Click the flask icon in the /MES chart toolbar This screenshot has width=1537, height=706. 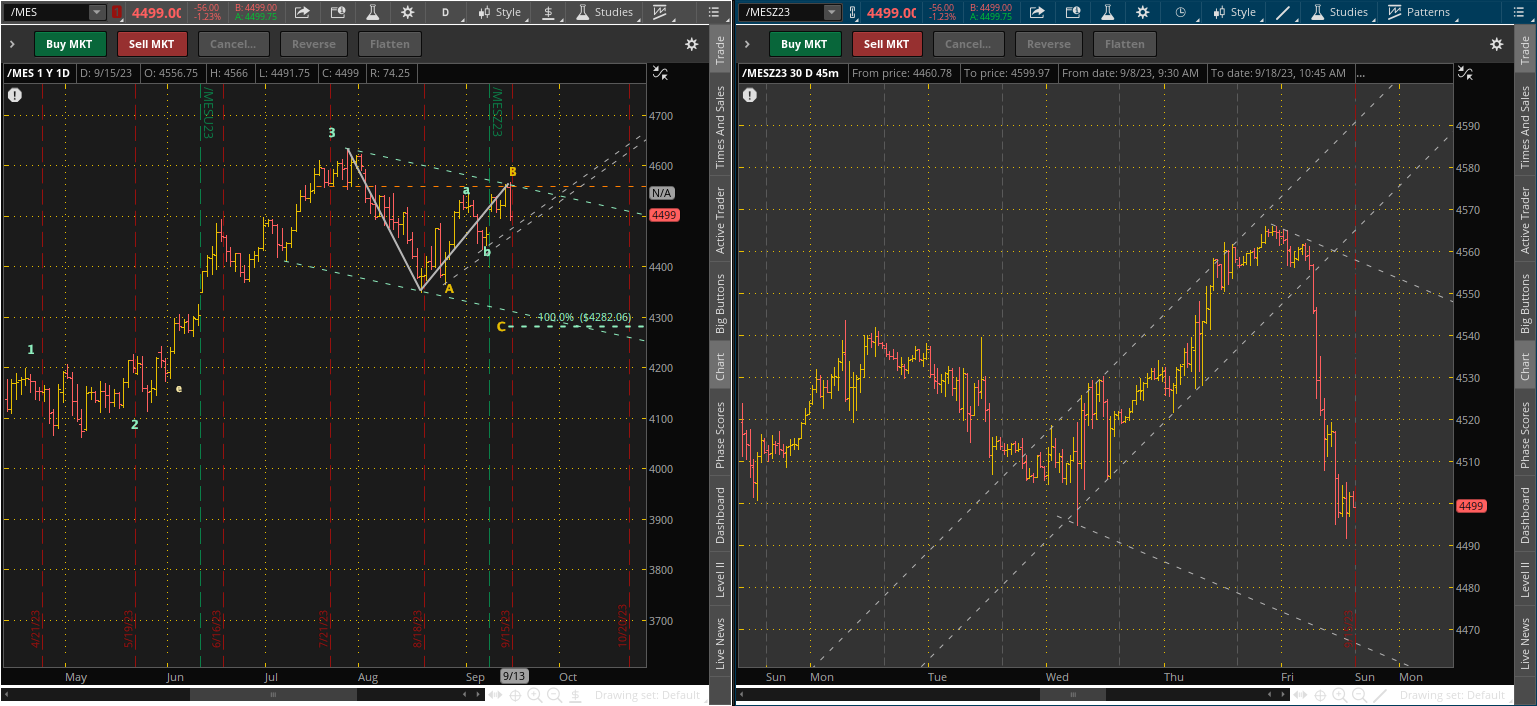coord(372,12)
